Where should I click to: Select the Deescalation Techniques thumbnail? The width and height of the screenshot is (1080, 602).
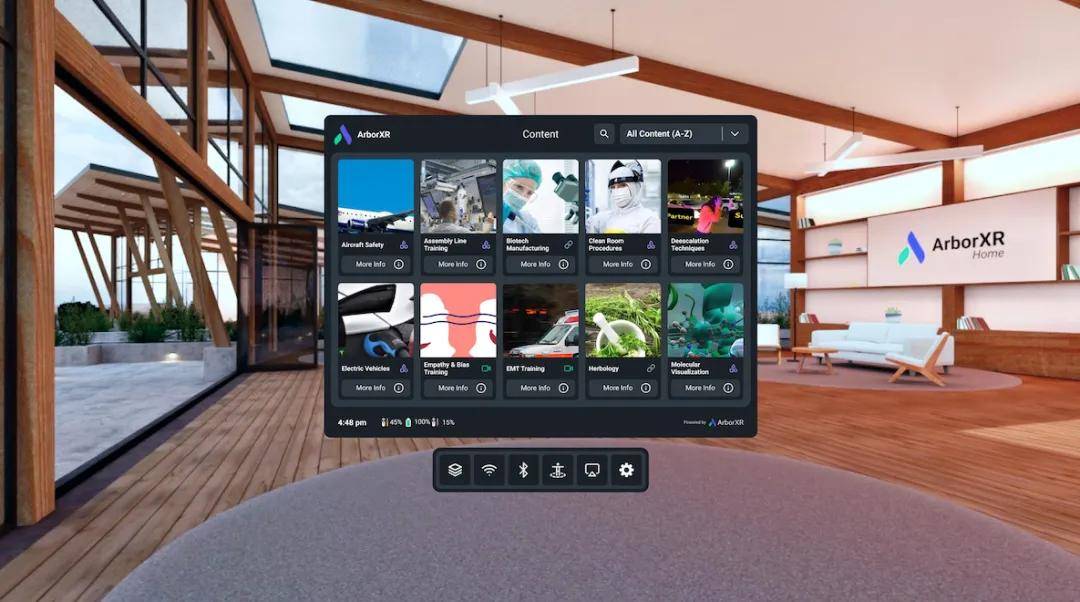coord(706,196)
